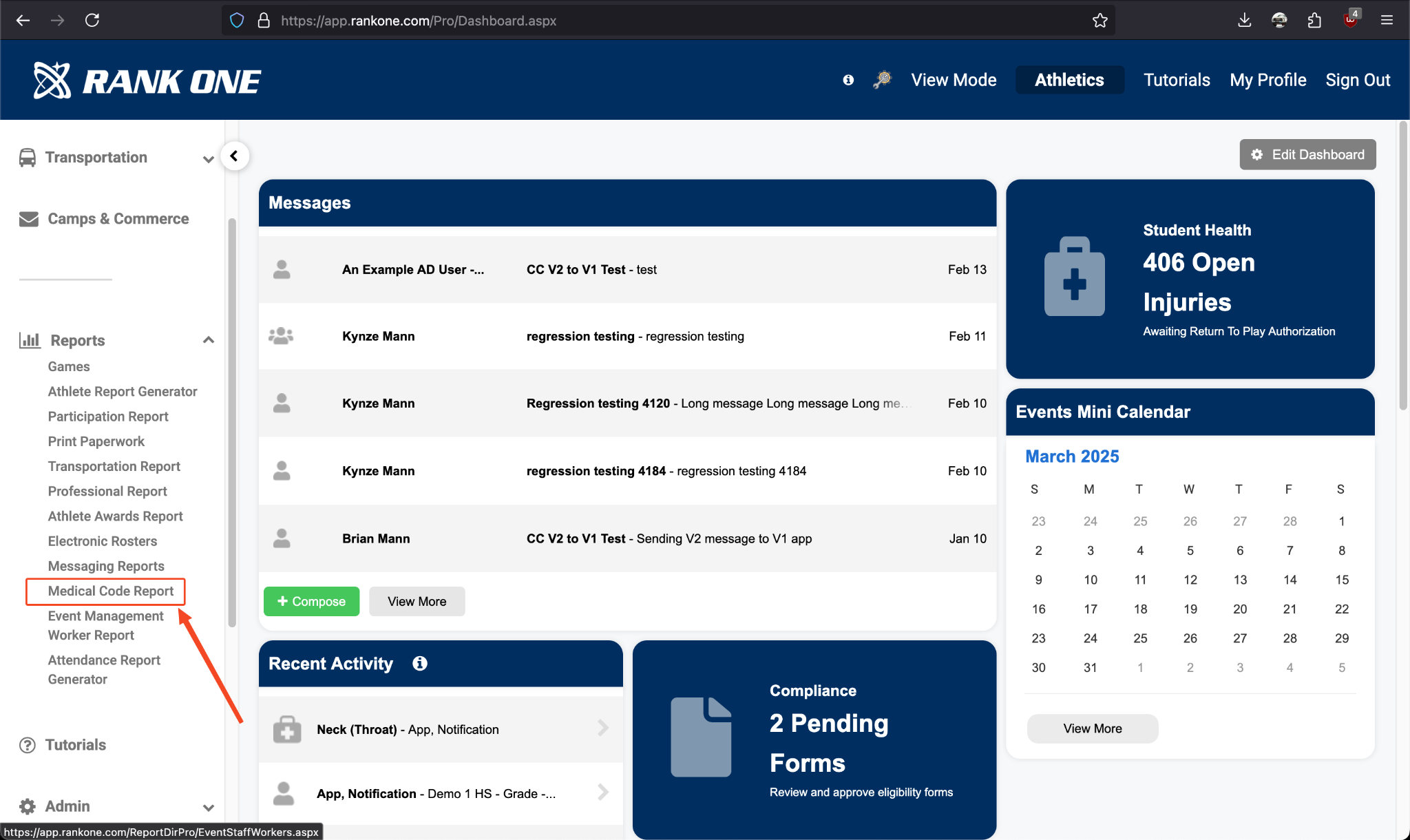Open regression testing 4184 message
Viewport: 1410px width, 840px height.
[x=627, y=471]
